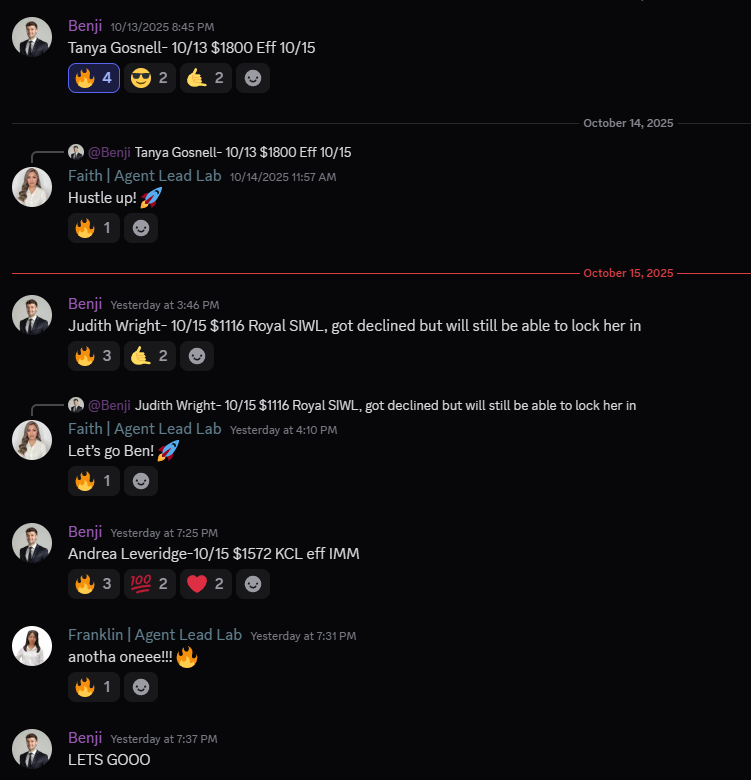The width and height of the screenshot is (751, 780).
Task: Jump to replied Tanya Gosnell message preview
Action: 243,152
